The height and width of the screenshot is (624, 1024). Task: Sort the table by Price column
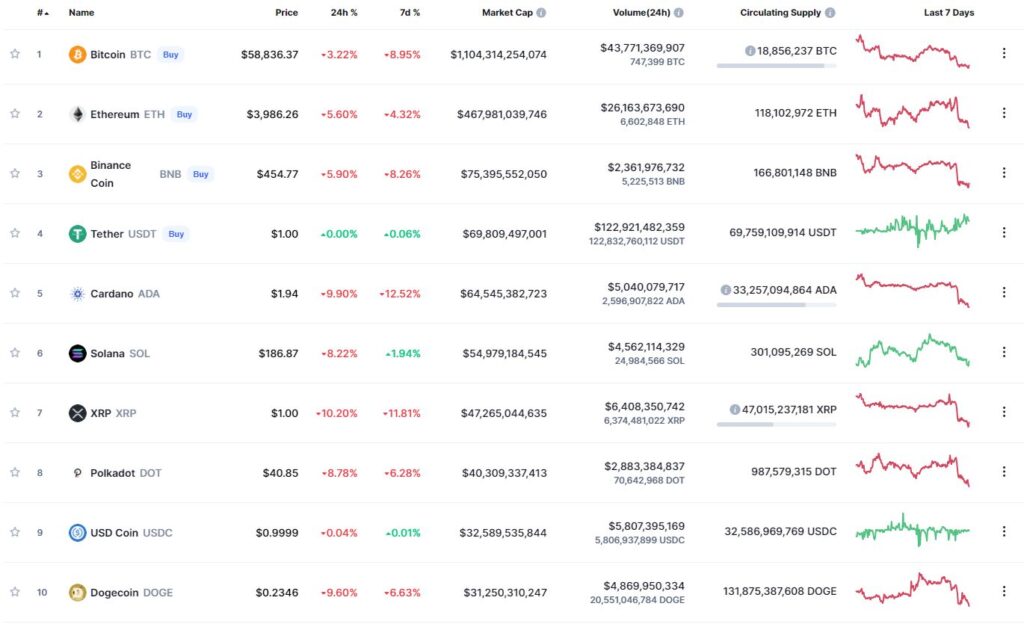pyautogui.click(x=286, y=12)
